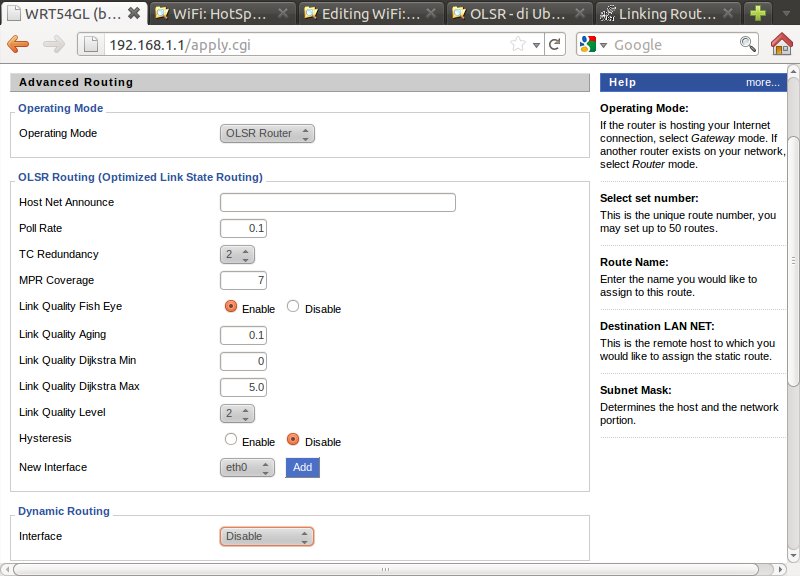Open the Help more... link

762,83
